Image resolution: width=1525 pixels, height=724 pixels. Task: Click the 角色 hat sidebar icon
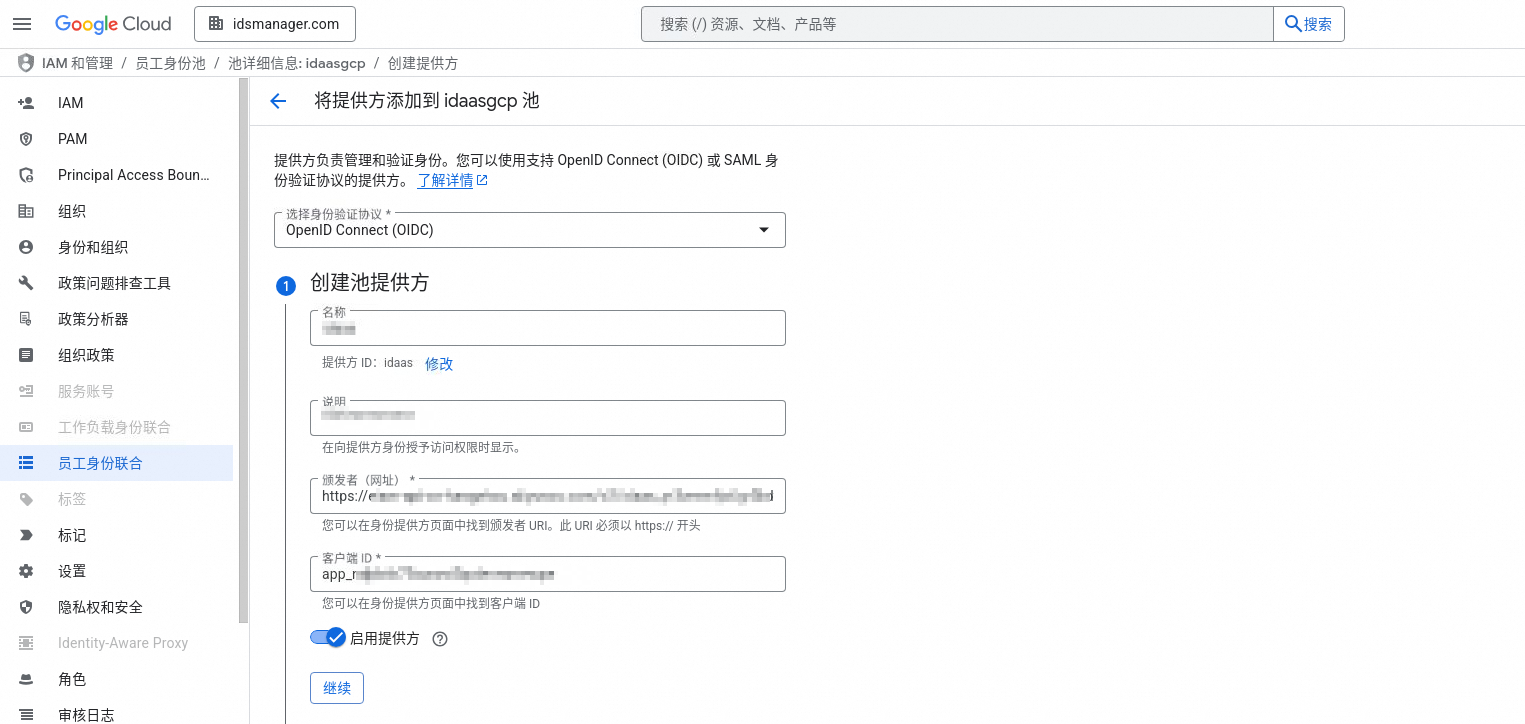pos(27,679)
